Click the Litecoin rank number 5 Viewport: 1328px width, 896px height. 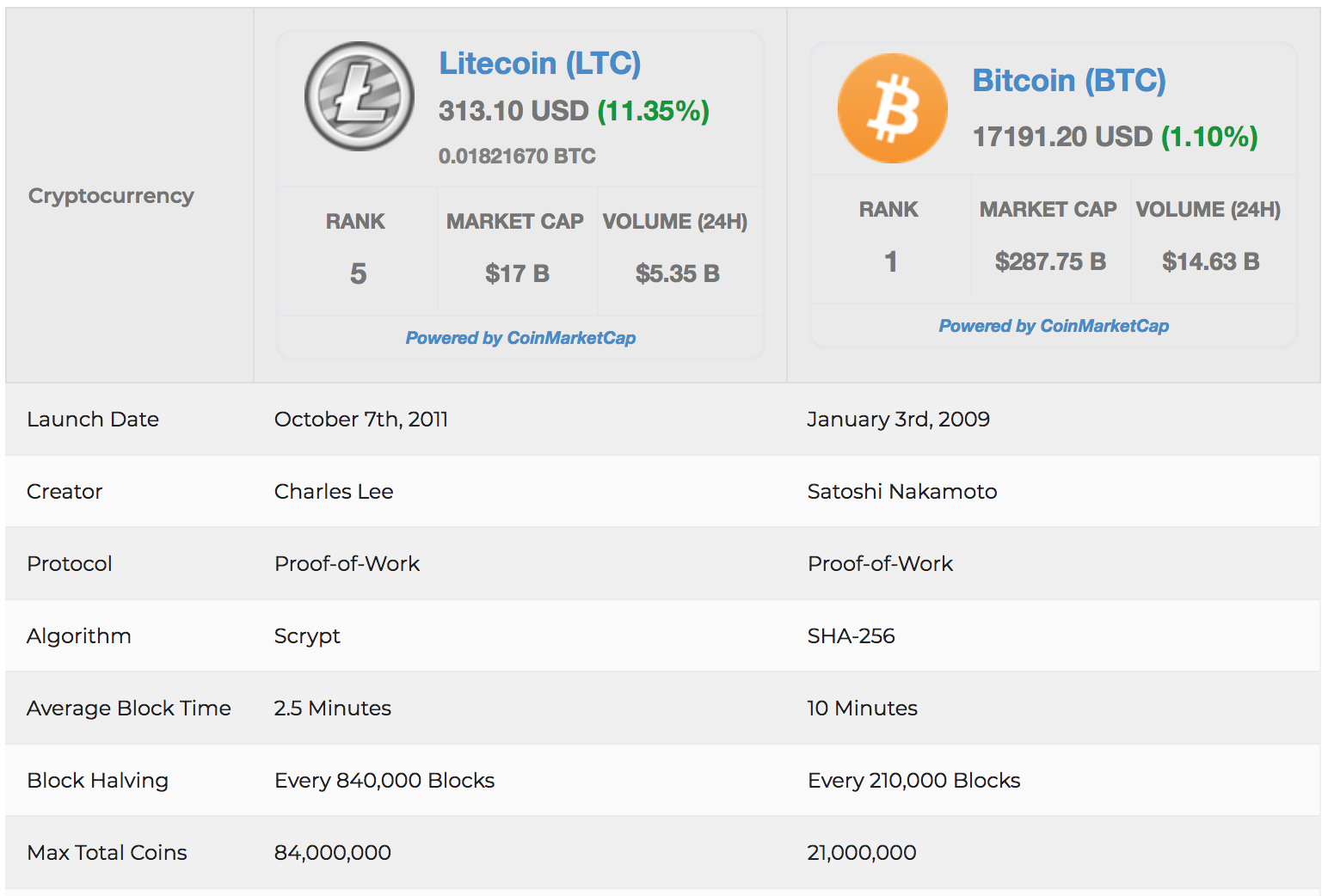[x=358, y=273]
